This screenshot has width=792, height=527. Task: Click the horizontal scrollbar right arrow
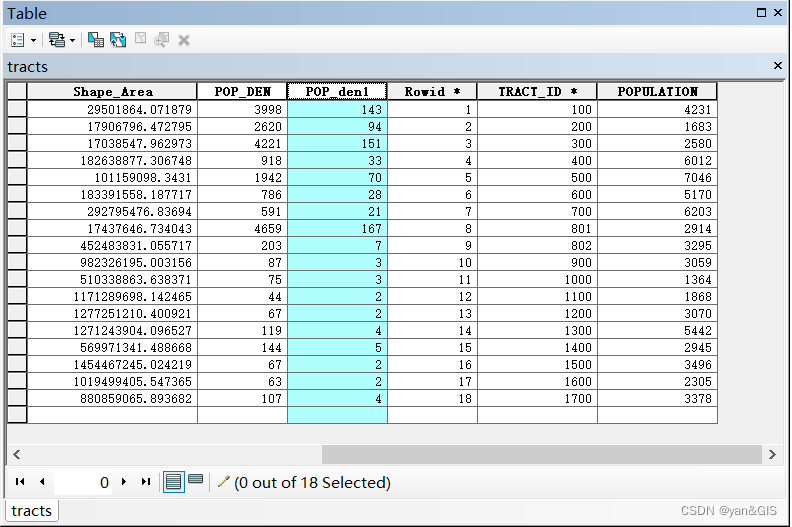(772, 454)
